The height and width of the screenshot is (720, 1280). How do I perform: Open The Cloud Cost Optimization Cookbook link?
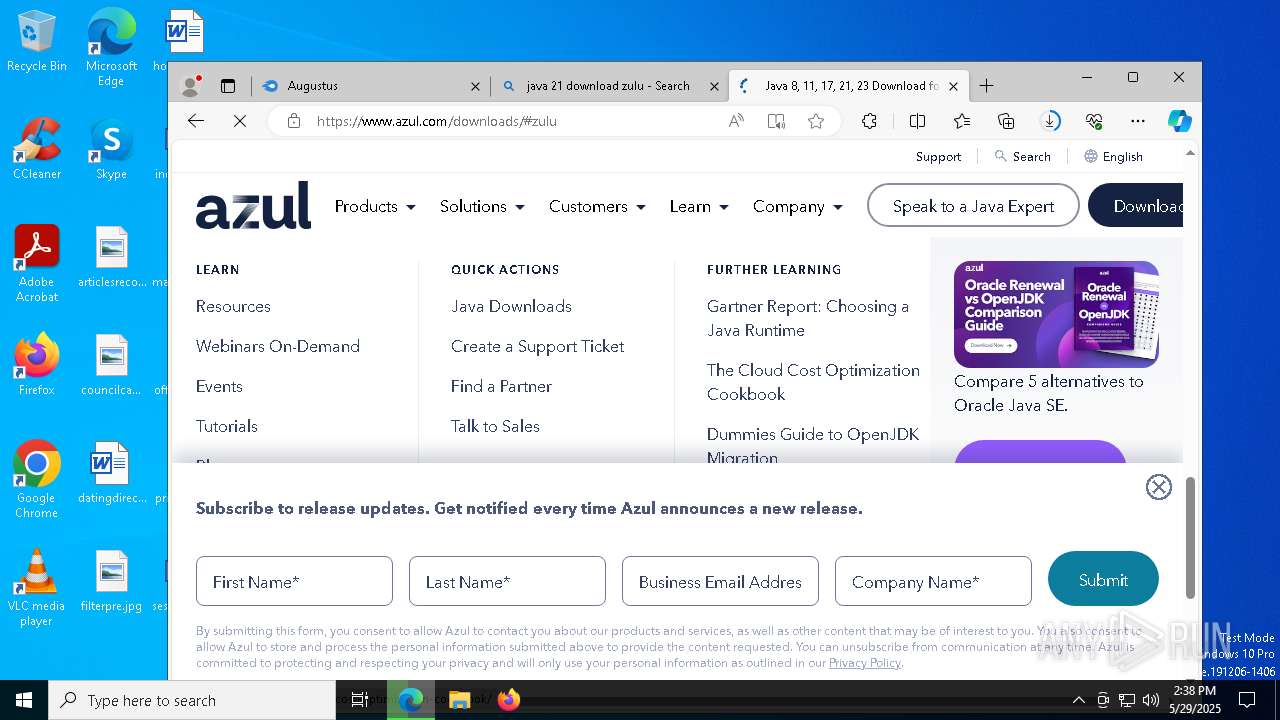(x=813, y=382)
